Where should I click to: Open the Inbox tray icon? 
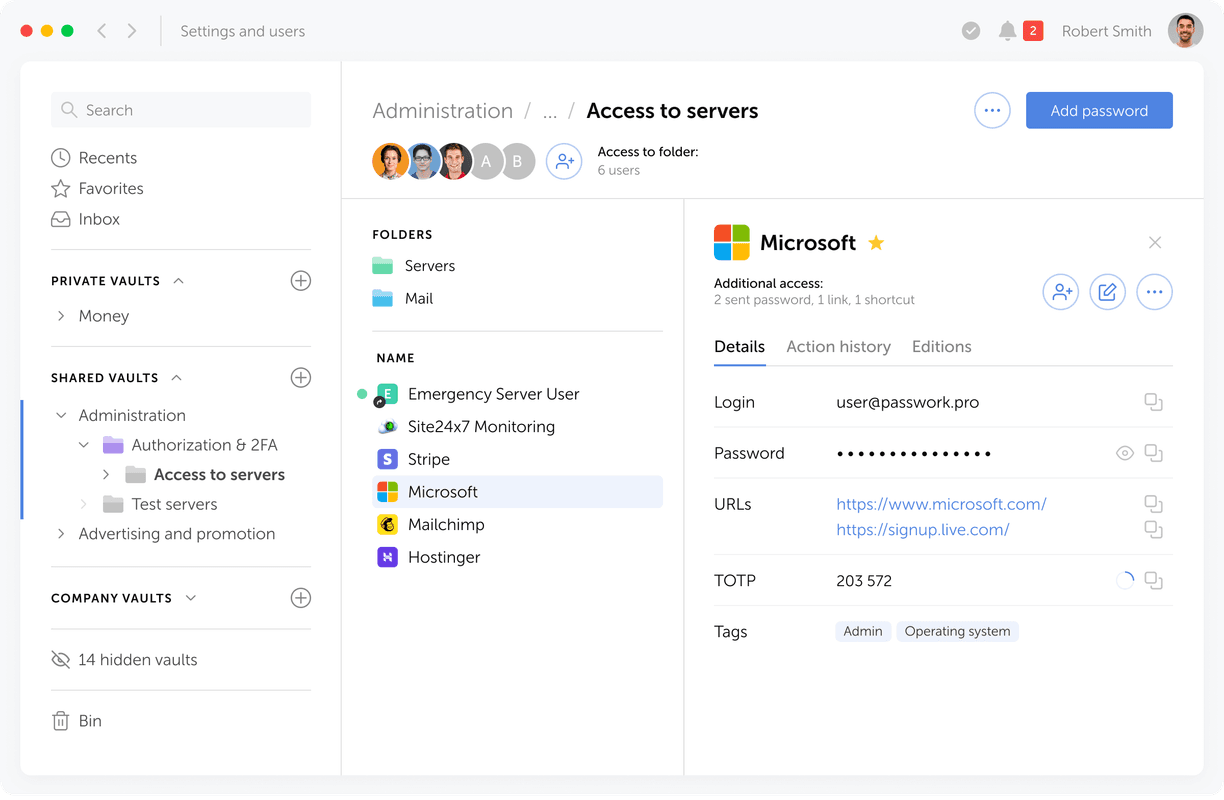point(61,219)
